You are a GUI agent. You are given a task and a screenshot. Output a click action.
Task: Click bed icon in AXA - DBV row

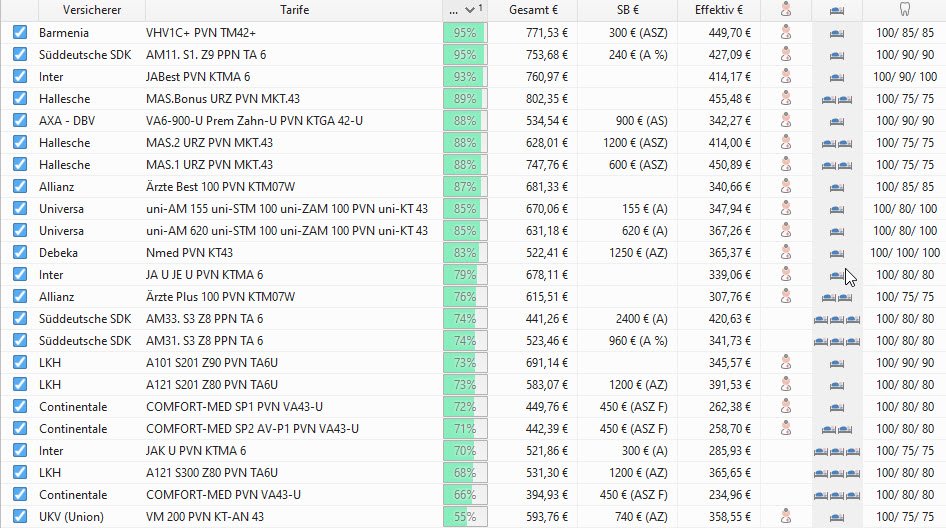[837, 122]
